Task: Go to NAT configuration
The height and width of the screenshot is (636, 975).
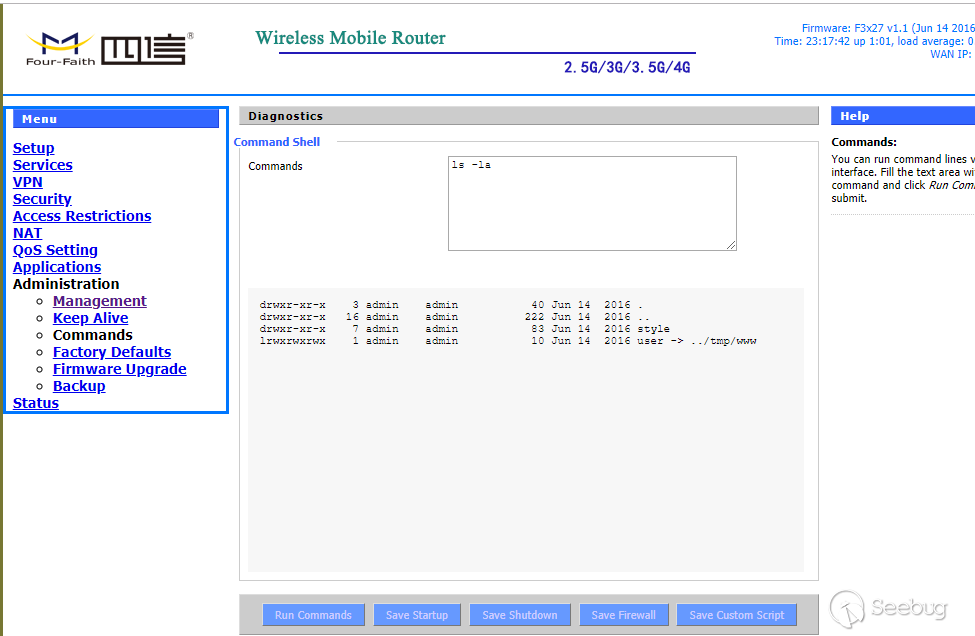Action: (27, 233)
